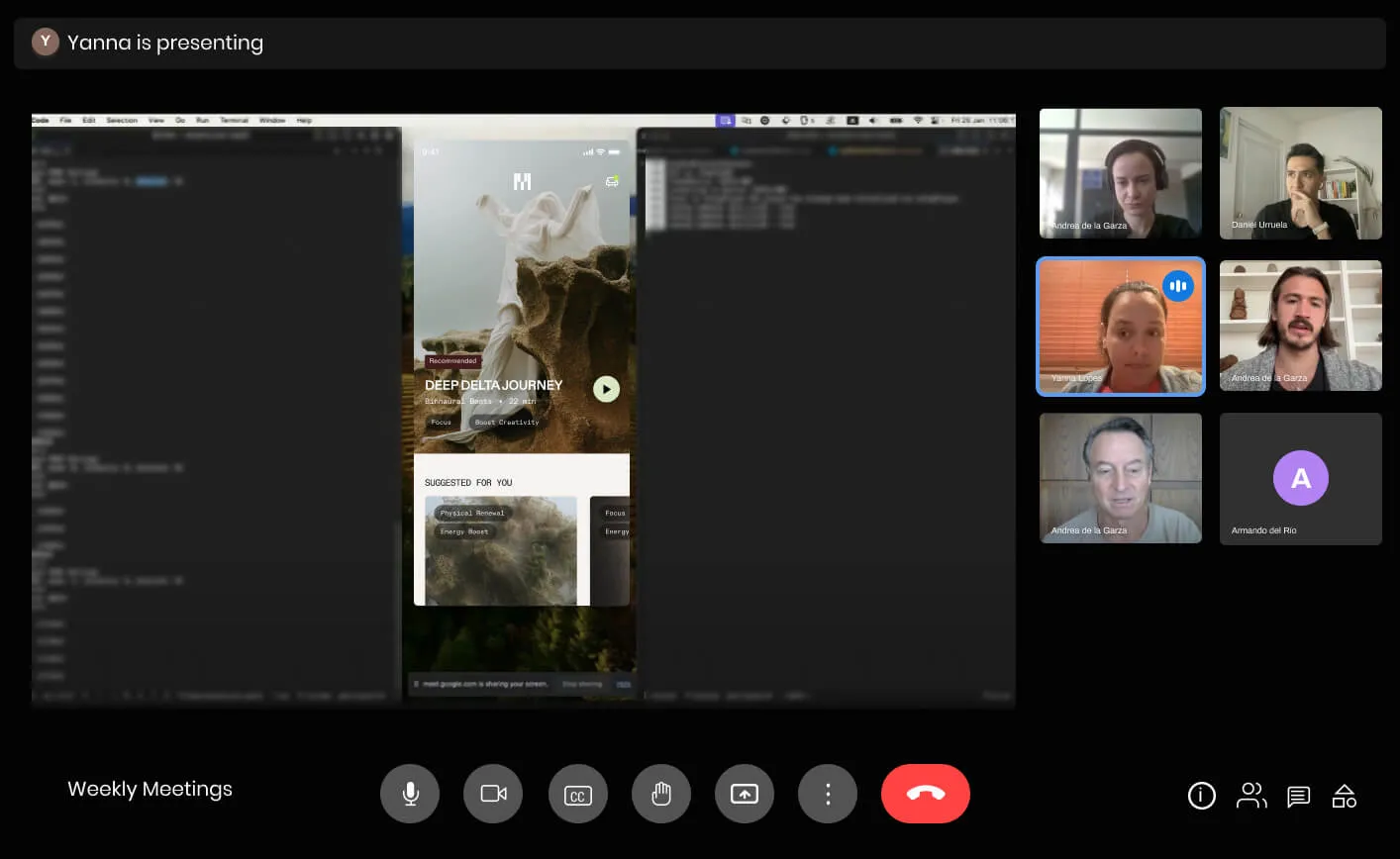Play Deep Delta Journey in shared app

click(x=606, y=389)
